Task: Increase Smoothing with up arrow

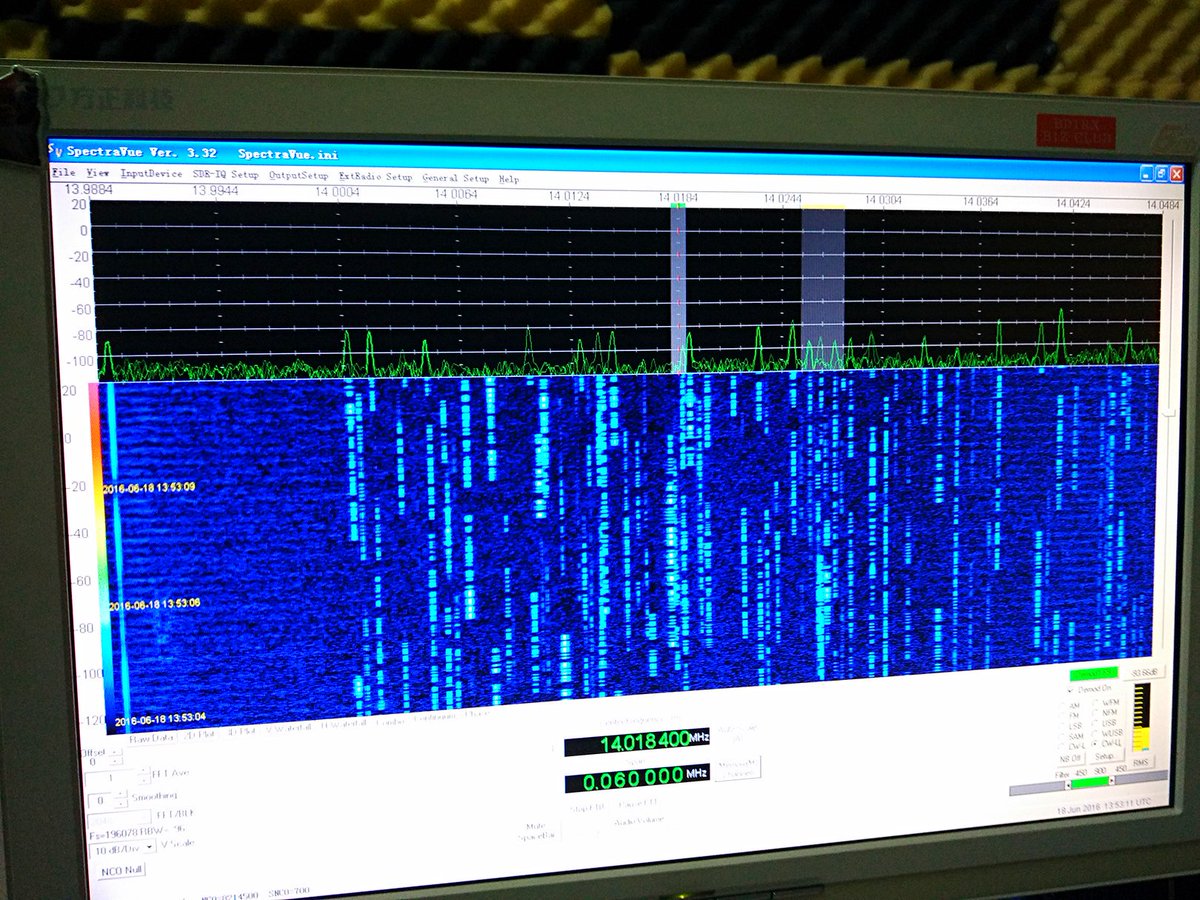Action: (x=121, y=795)
